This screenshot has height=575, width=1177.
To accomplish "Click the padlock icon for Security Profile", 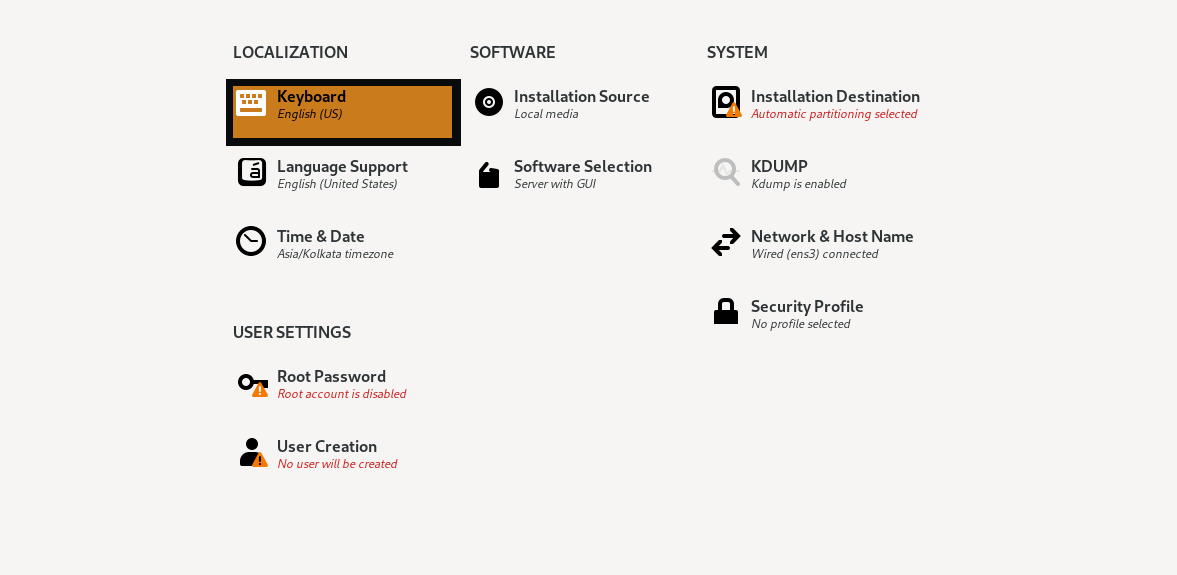I will 726,312.
